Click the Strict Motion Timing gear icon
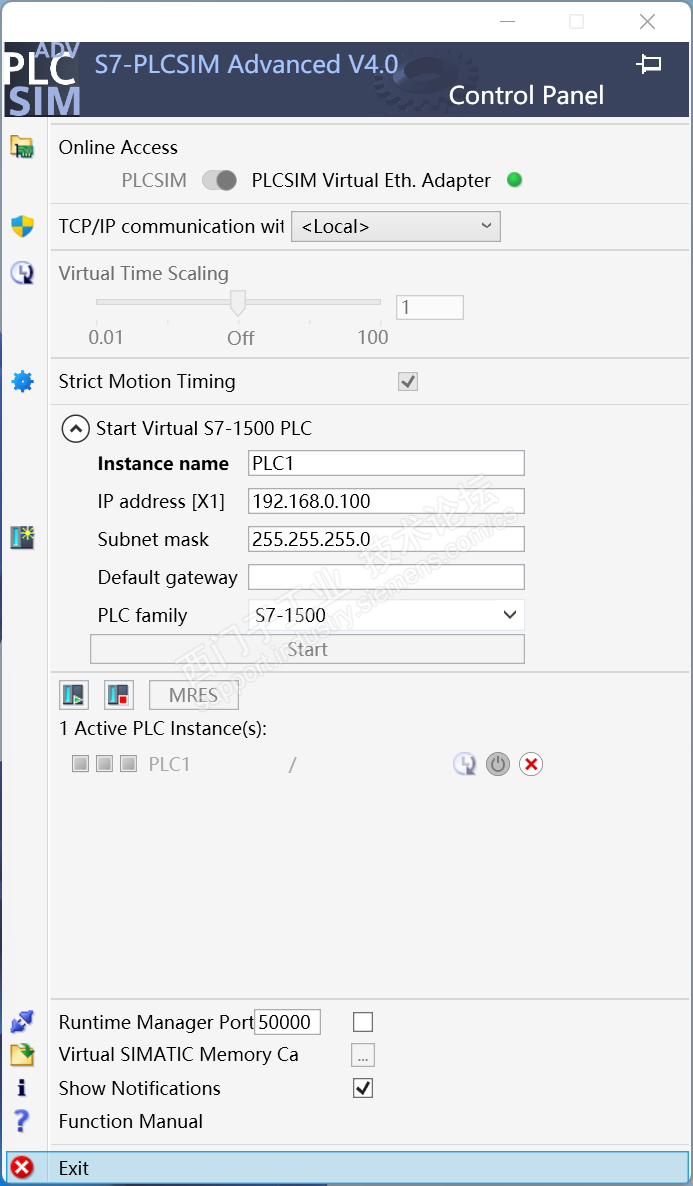The image size is (693, 1186). (23, 381)
